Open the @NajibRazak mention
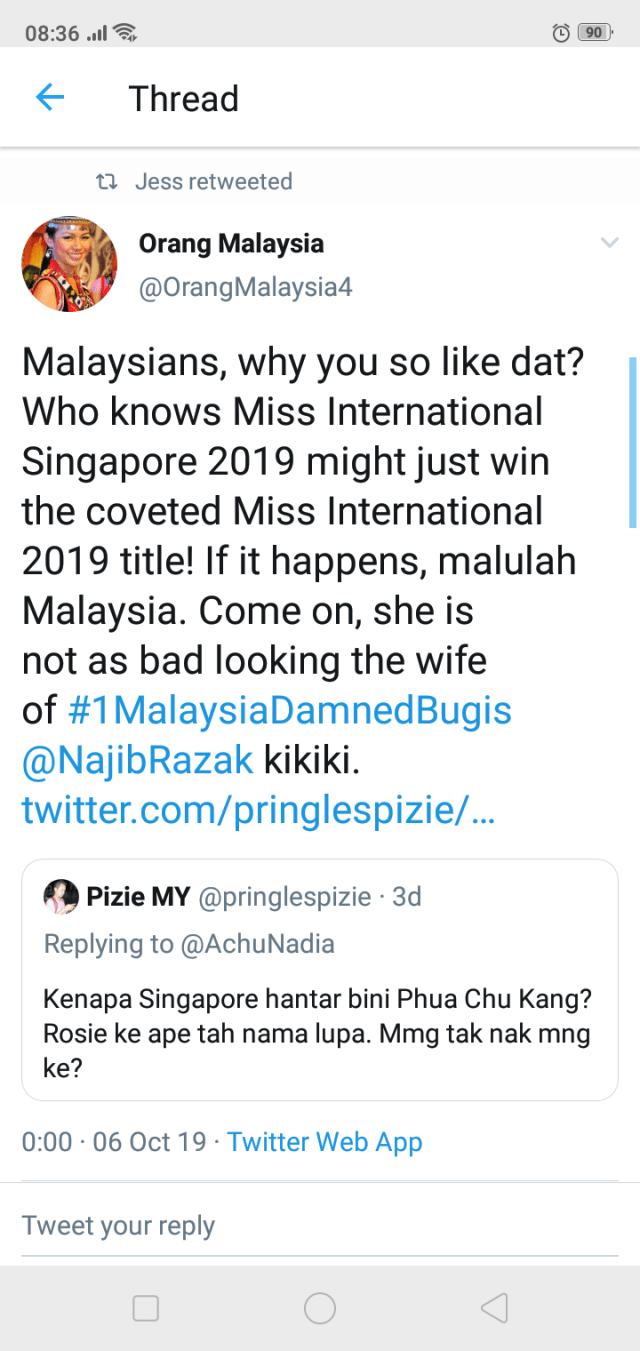The height and width of the screenshot is (1351, 640). (138, 760)
